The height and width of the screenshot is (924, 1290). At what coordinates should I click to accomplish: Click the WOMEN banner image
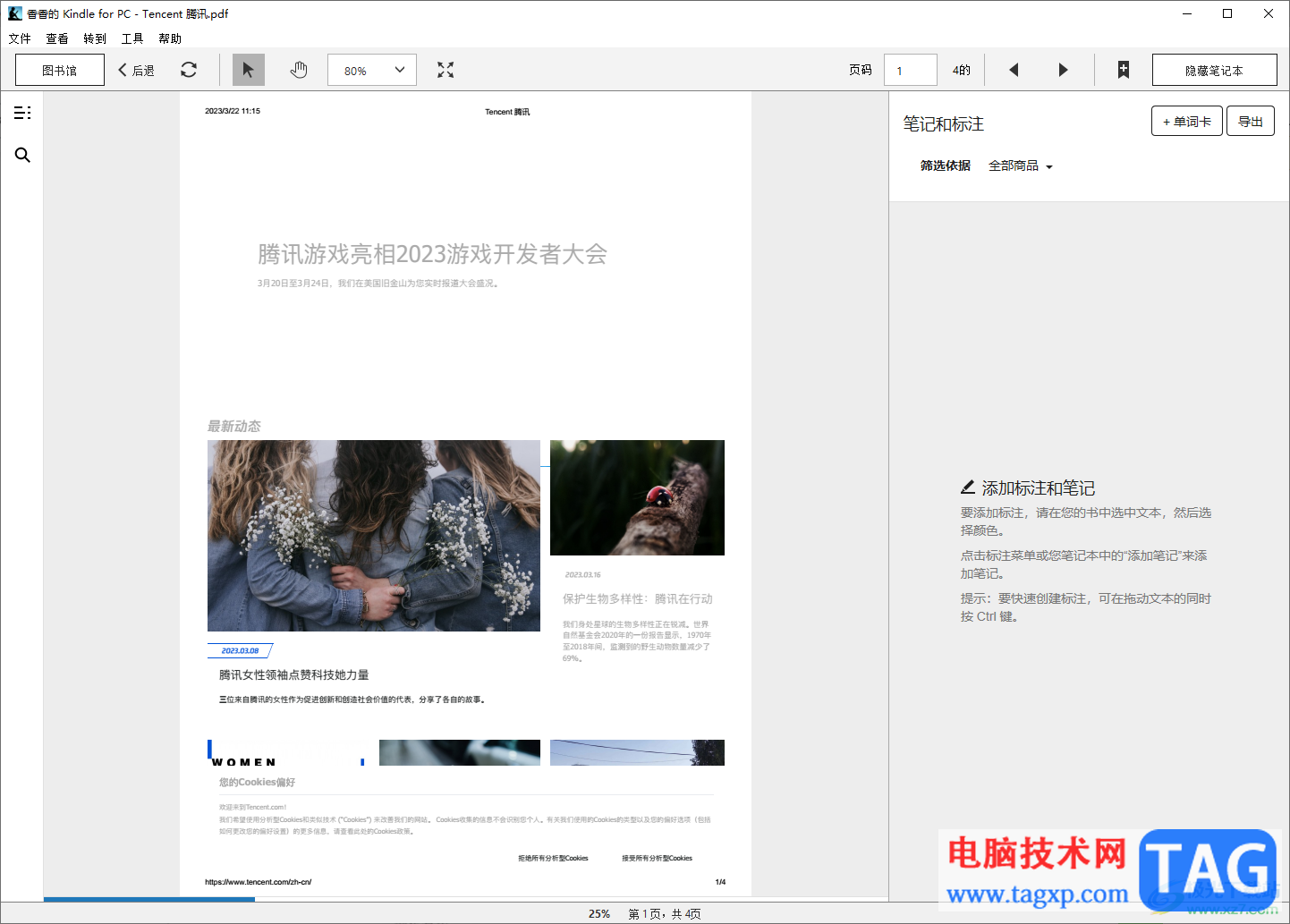coord(286,753)
